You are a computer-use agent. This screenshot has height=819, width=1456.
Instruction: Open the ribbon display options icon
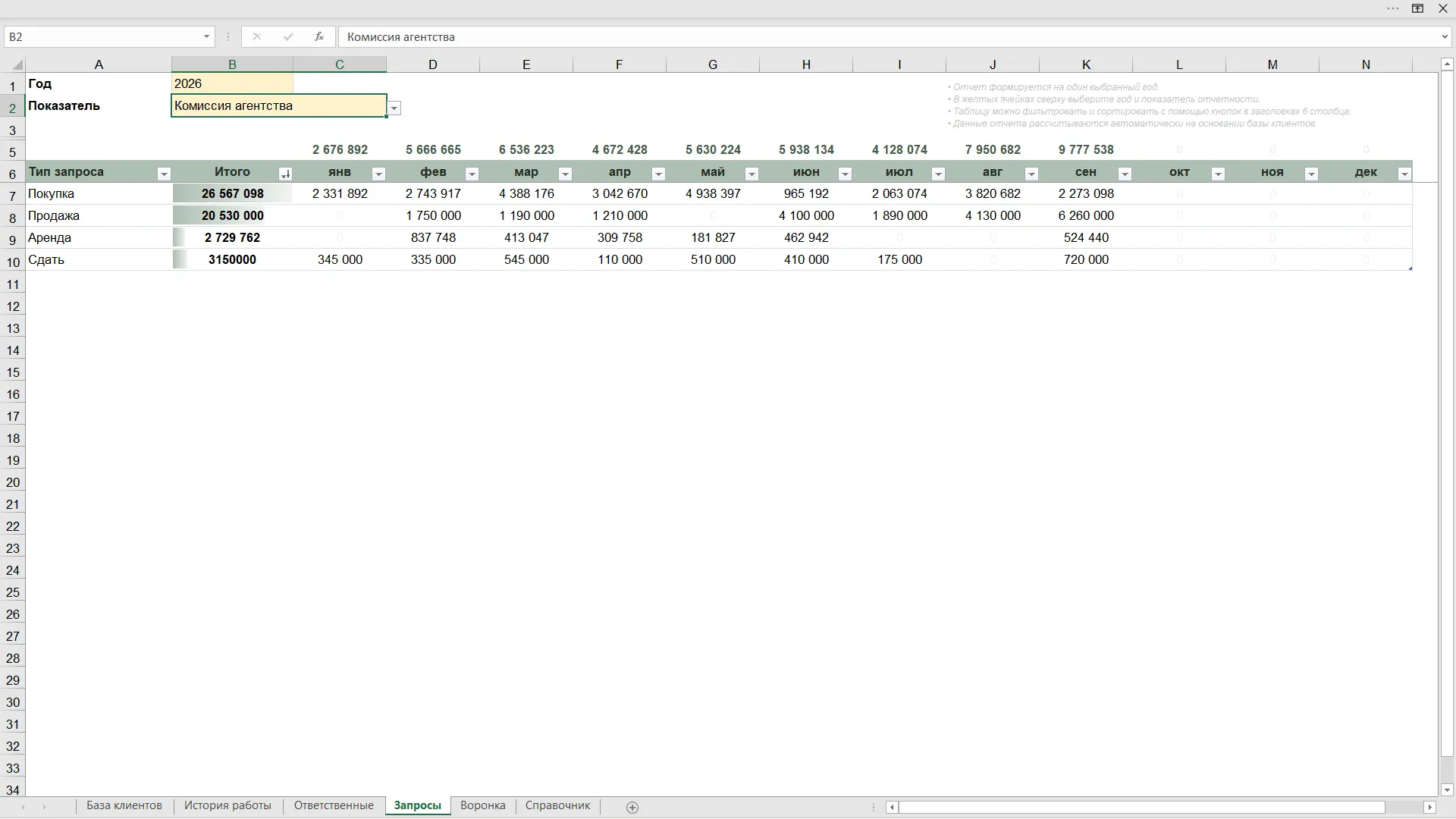point(1417,8)
